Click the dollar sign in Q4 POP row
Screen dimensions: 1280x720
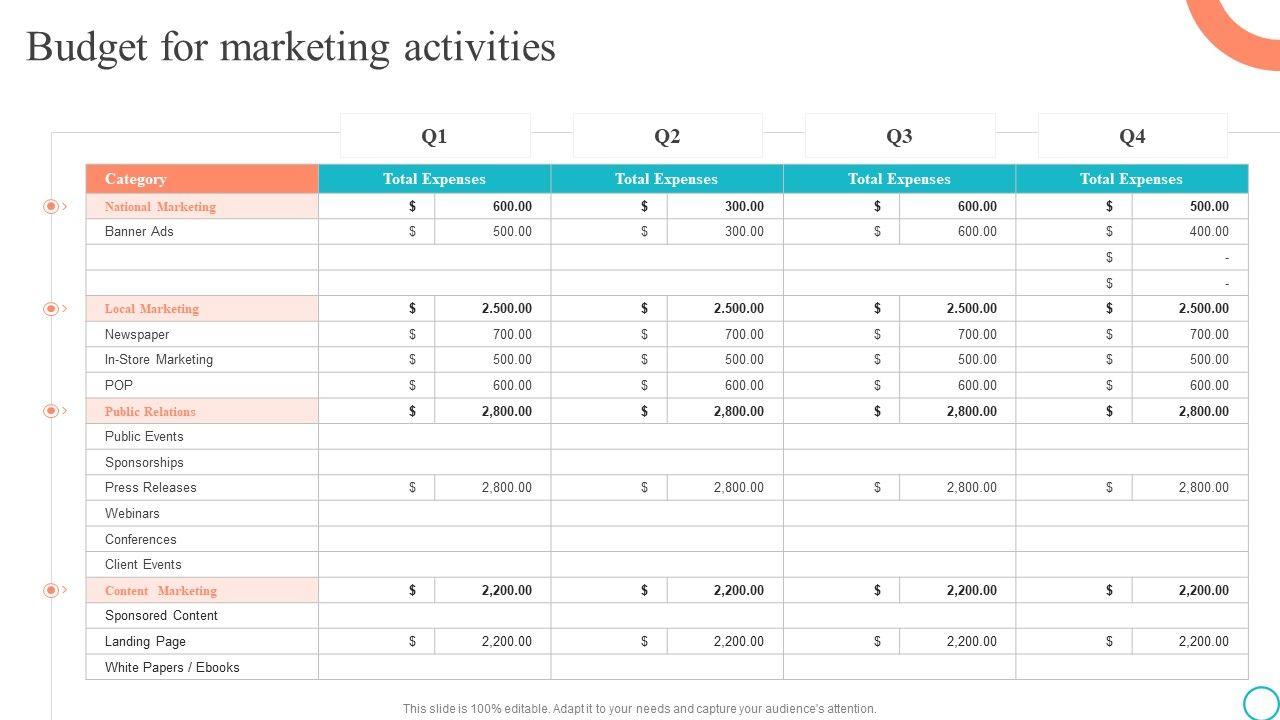[1109, 385]
